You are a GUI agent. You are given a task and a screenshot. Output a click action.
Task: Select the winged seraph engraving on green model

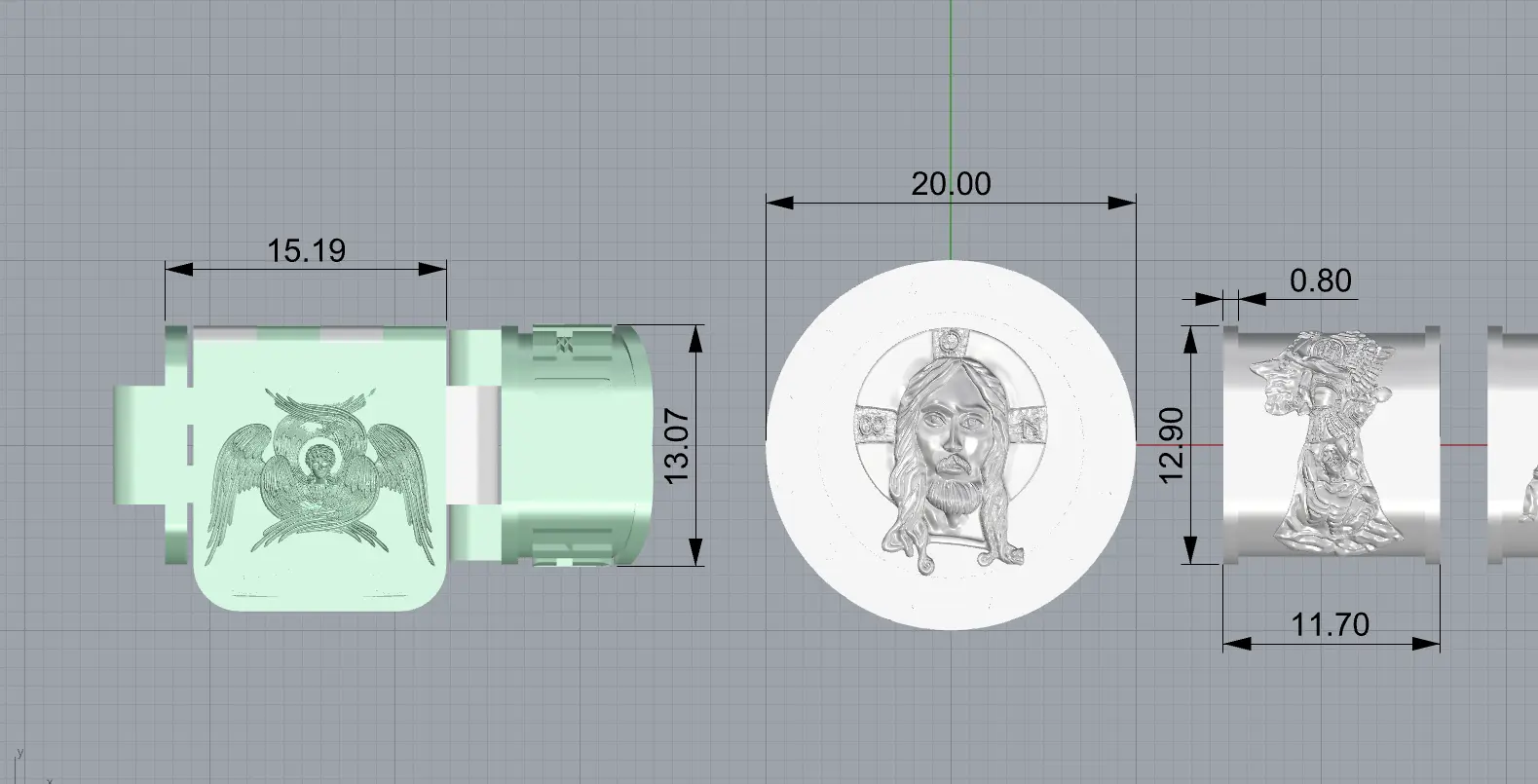[x=320, y=475]
